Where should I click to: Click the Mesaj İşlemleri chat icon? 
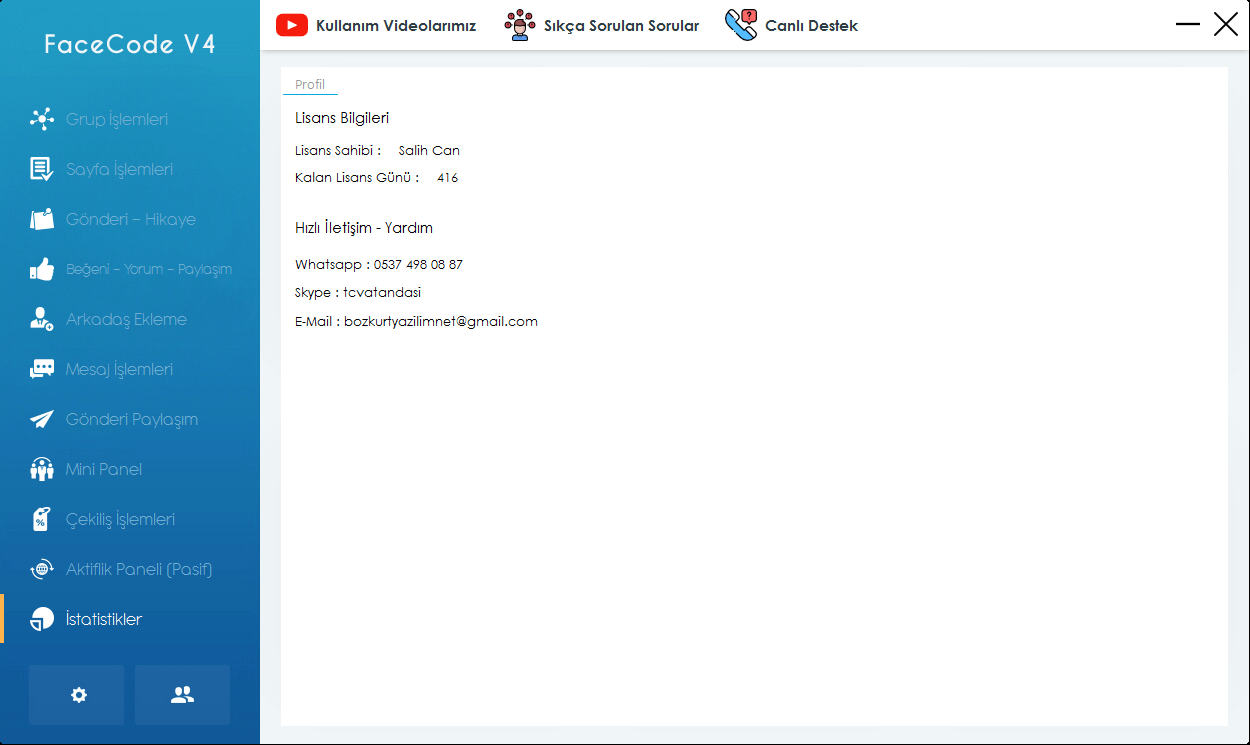point(42,369)
